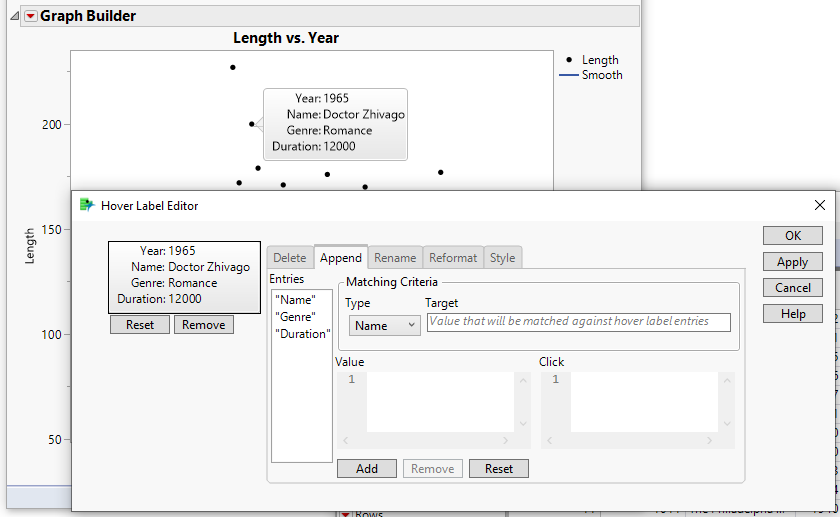Click the Value editor scroll right arrow
The image size is (840, 517).
click(505, 440)
